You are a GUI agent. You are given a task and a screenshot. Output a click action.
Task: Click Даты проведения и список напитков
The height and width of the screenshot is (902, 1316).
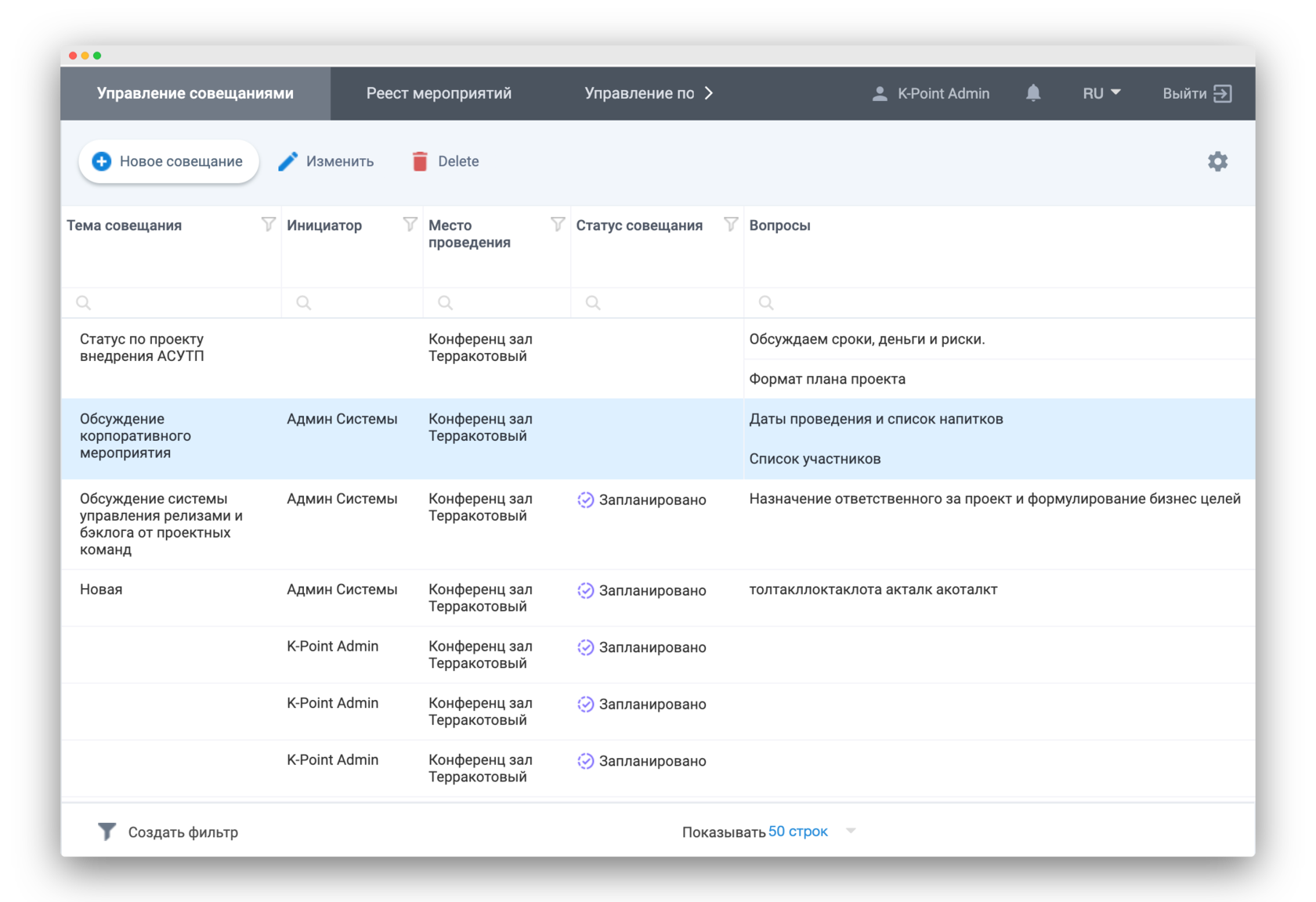pos(876,419)
